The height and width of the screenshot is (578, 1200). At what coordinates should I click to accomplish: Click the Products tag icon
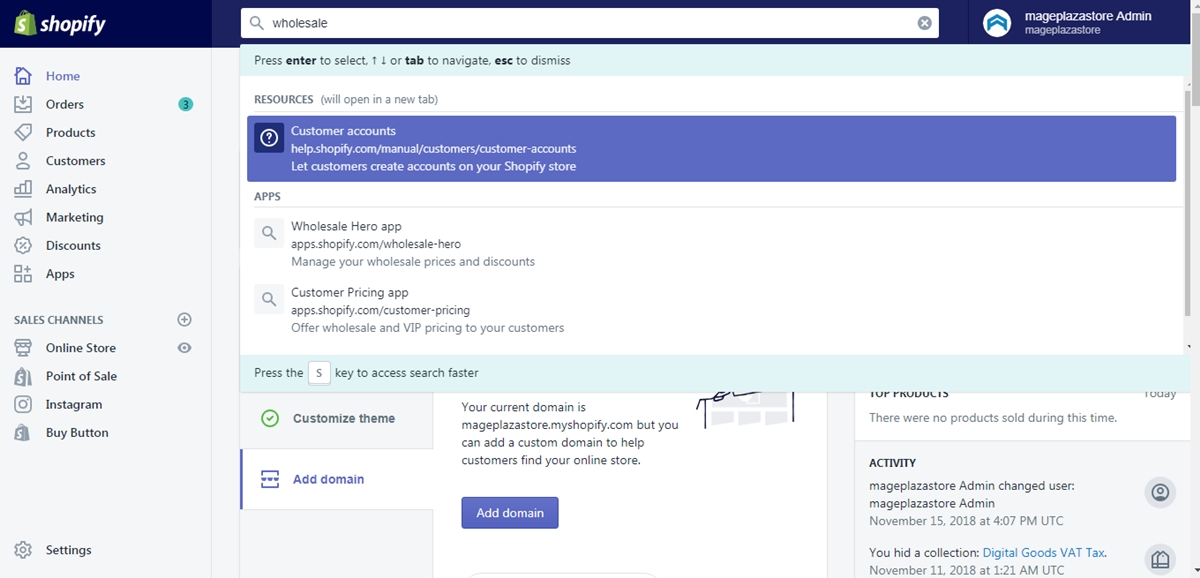(23, 132)
